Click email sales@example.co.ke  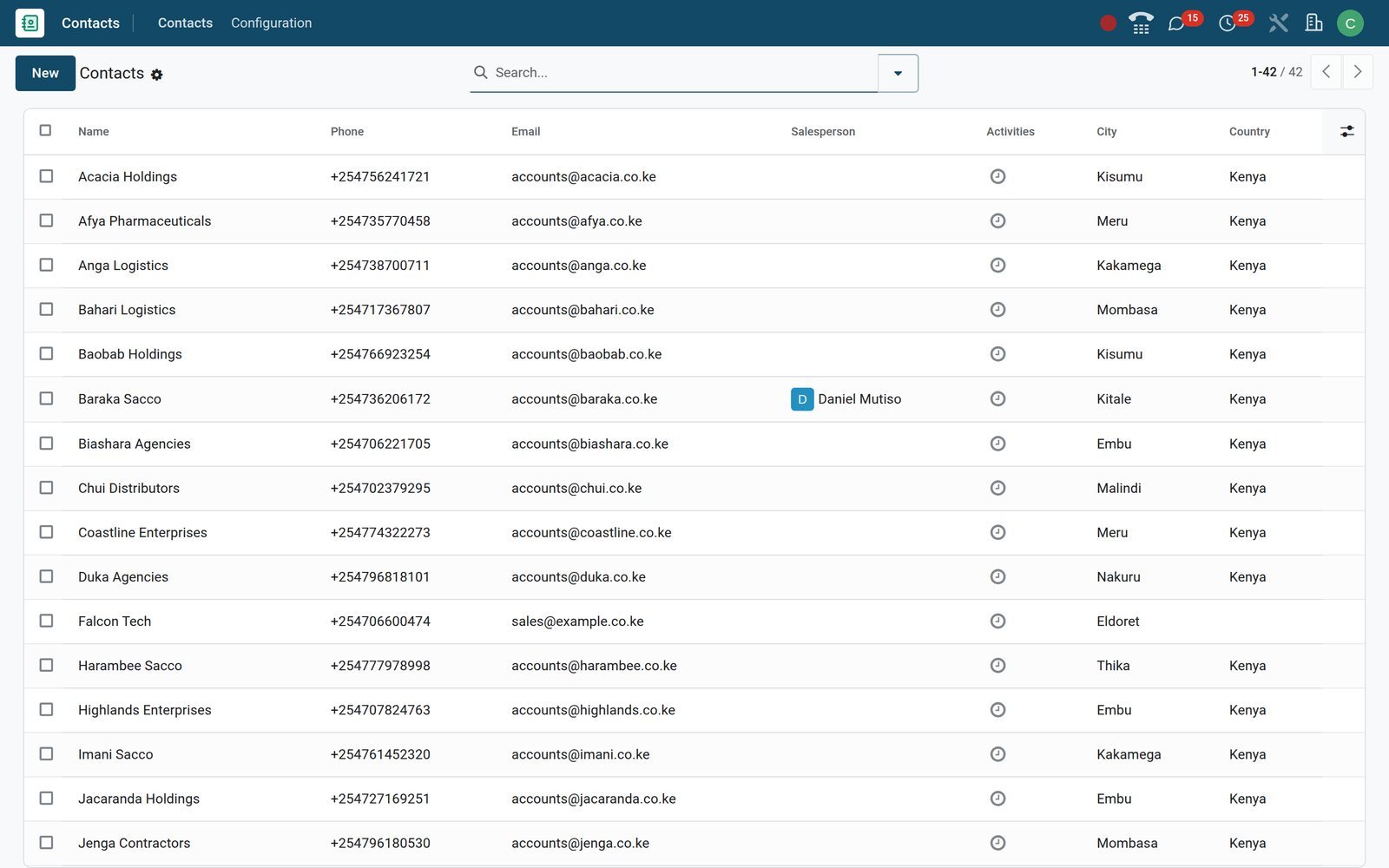pyautogui.click(x=577, y=621)
